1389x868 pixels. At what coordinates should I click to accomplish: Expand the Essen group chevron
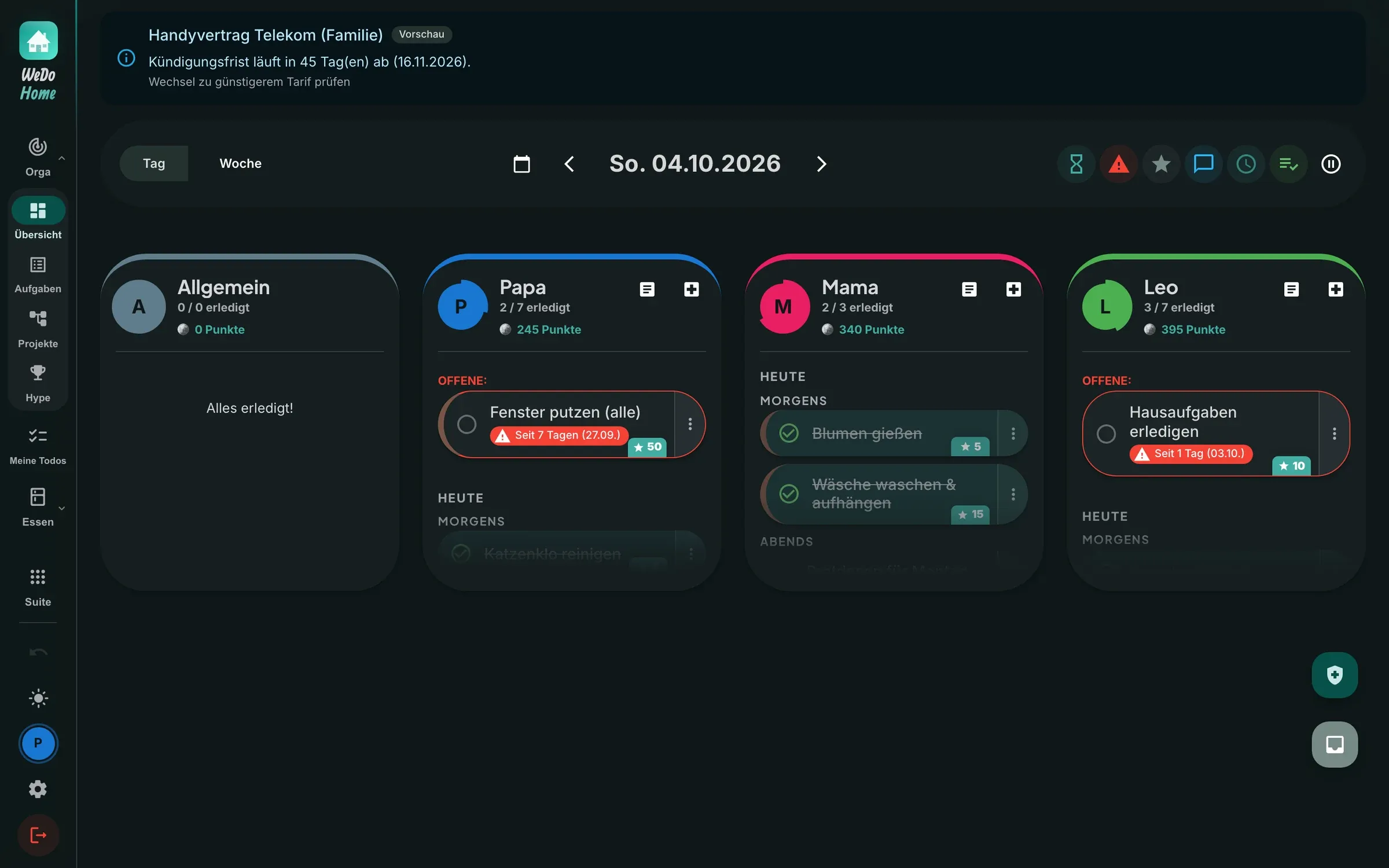click(62, 508)
